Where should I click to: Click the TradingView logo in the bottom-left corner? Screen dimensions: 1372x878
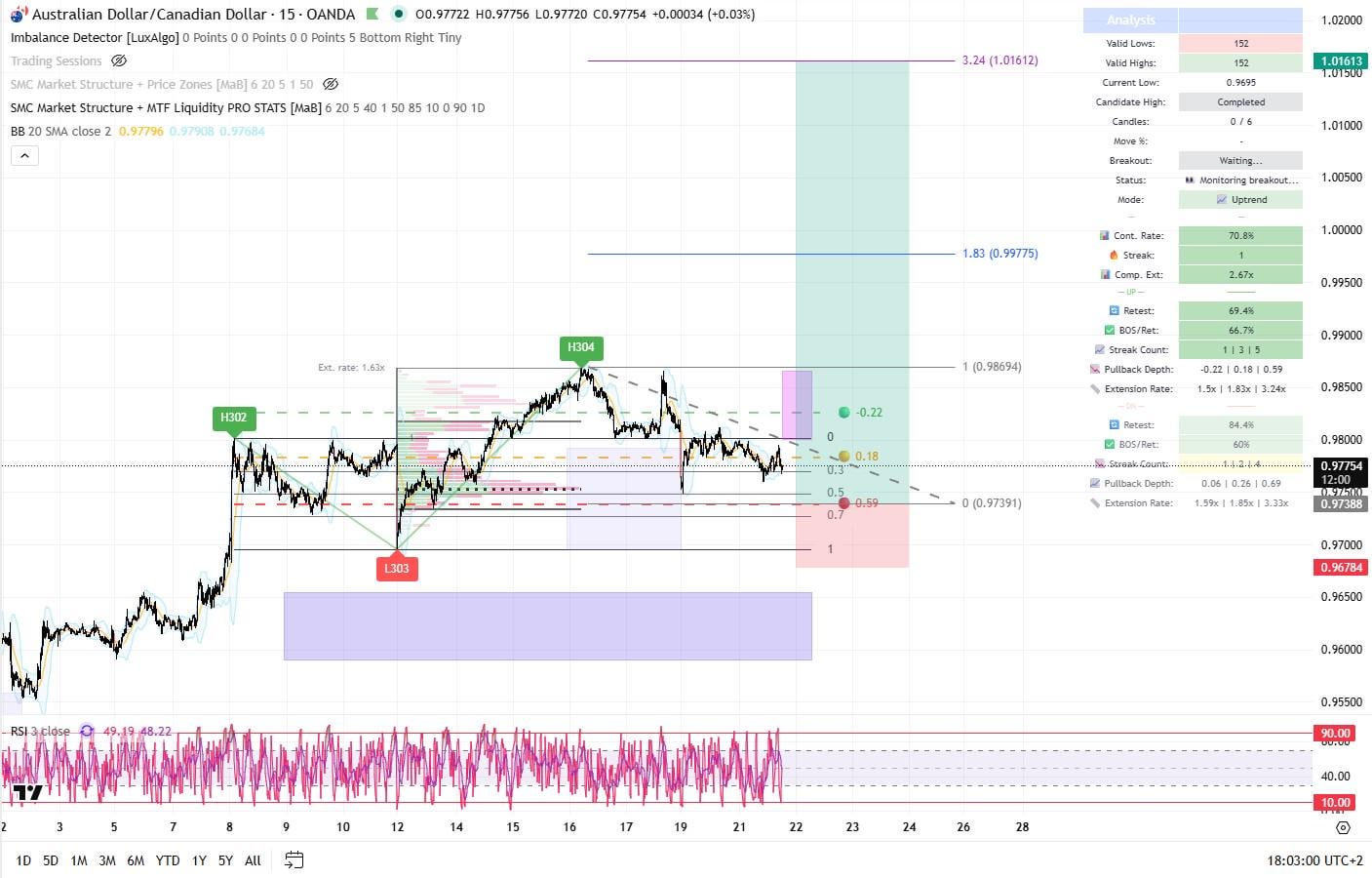click(30, 793)
